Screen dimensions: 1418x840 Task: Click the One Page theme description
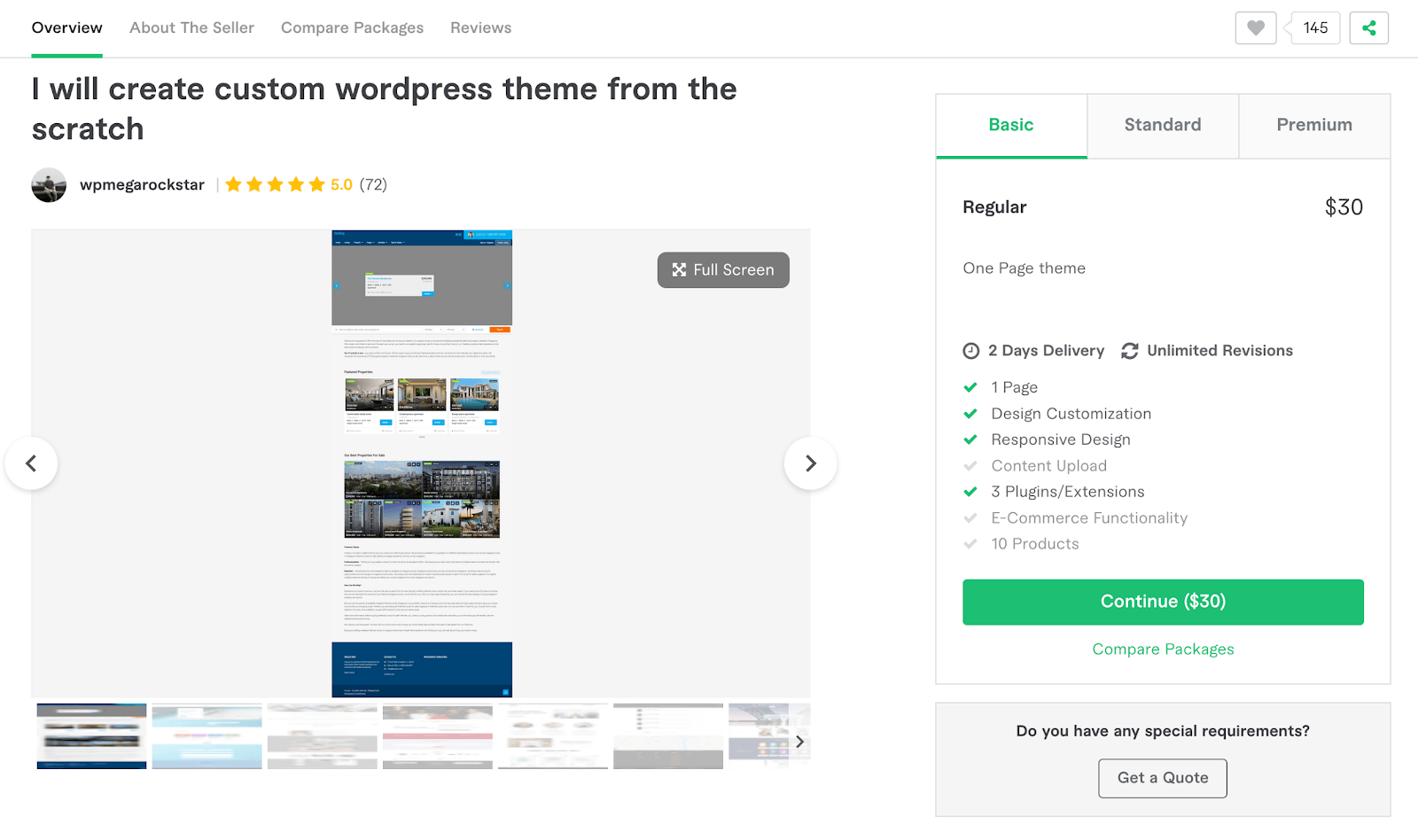tap(1024, 268)
